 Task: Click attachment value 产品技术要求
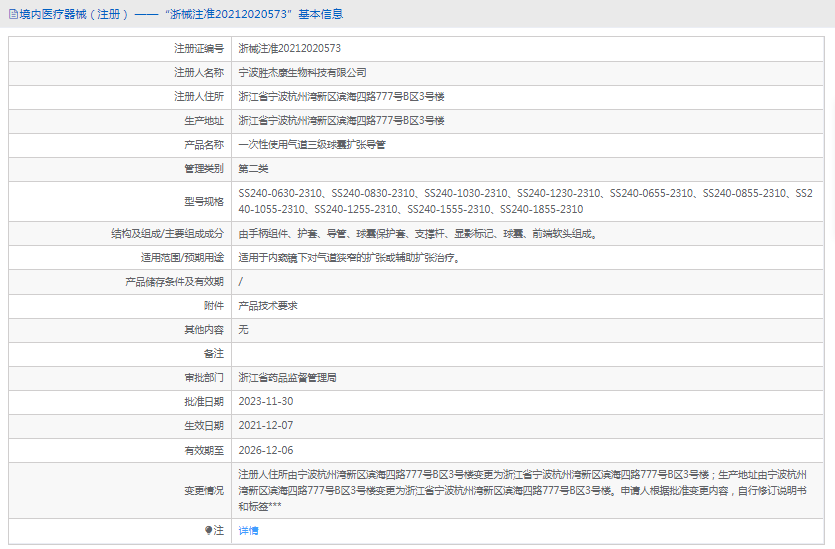click(x=267, y=306)
